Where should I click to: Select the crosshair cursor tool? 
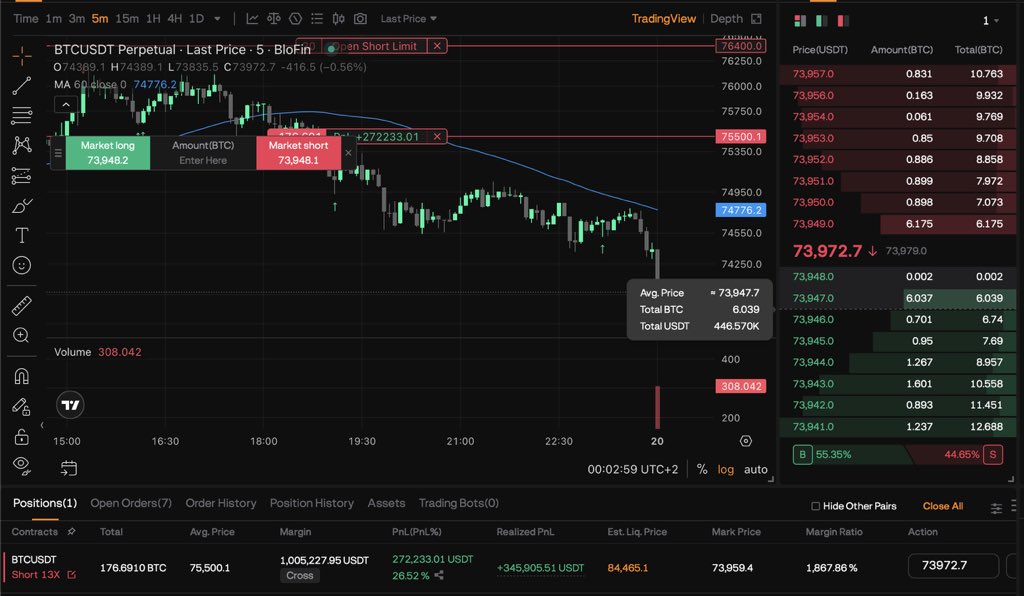click(x=22, y=56)
